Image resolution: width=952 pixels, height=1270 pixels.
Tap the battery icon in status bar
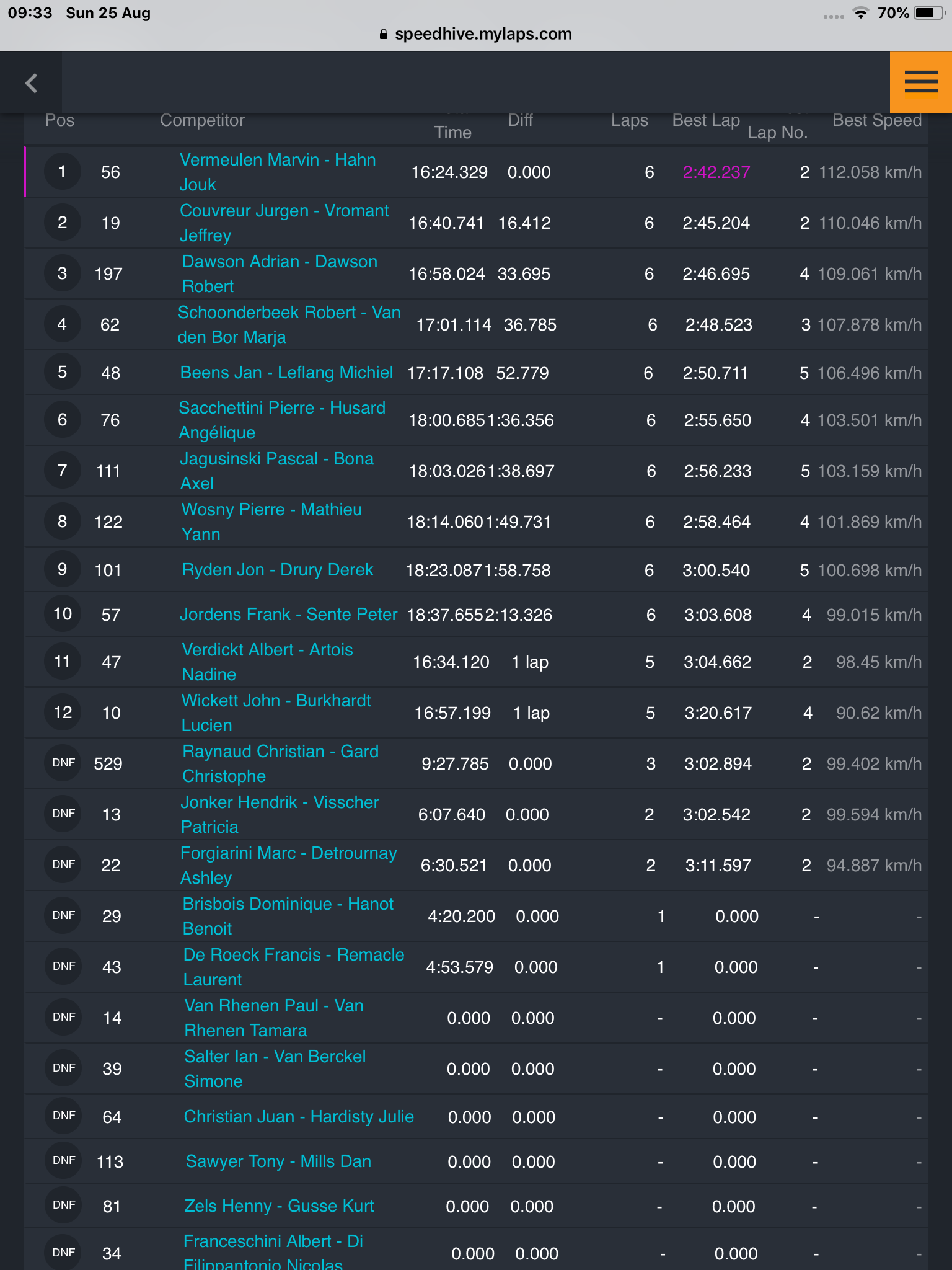coord(929,13)
